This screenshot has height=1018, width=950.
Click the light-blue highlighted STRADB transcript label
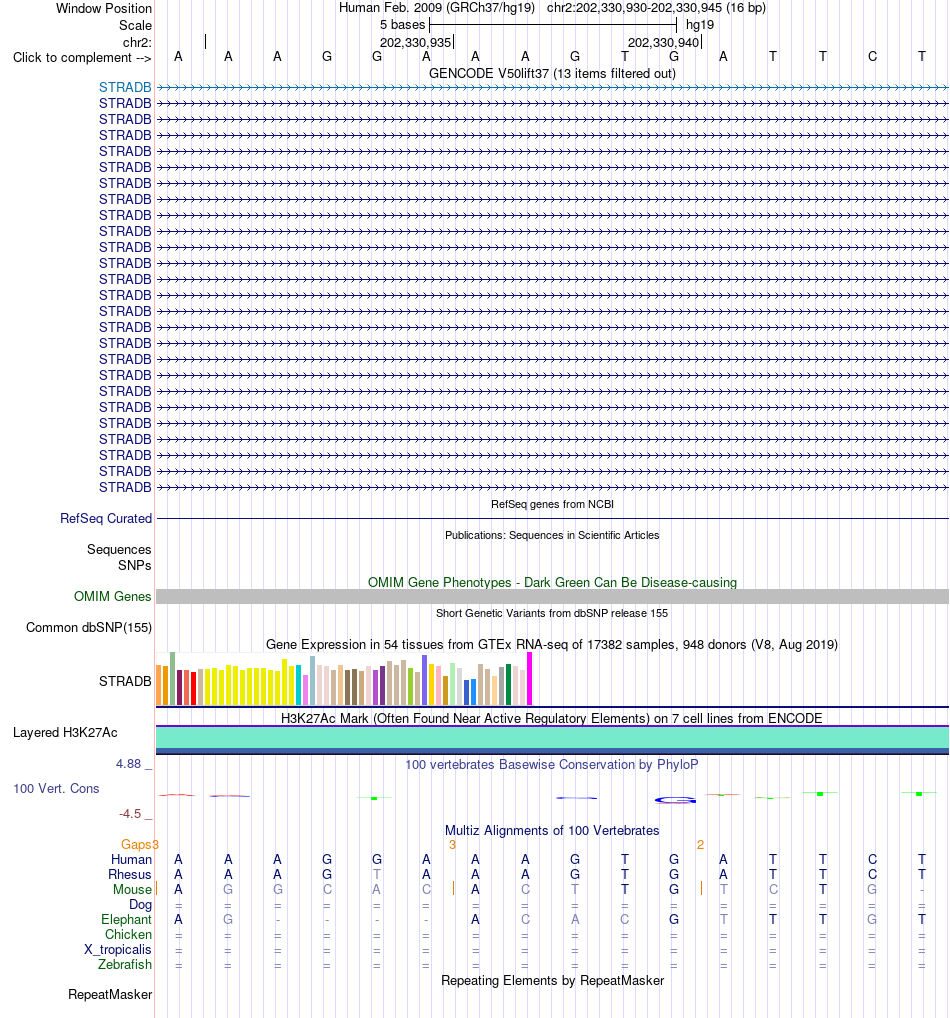tap(125, 87)
